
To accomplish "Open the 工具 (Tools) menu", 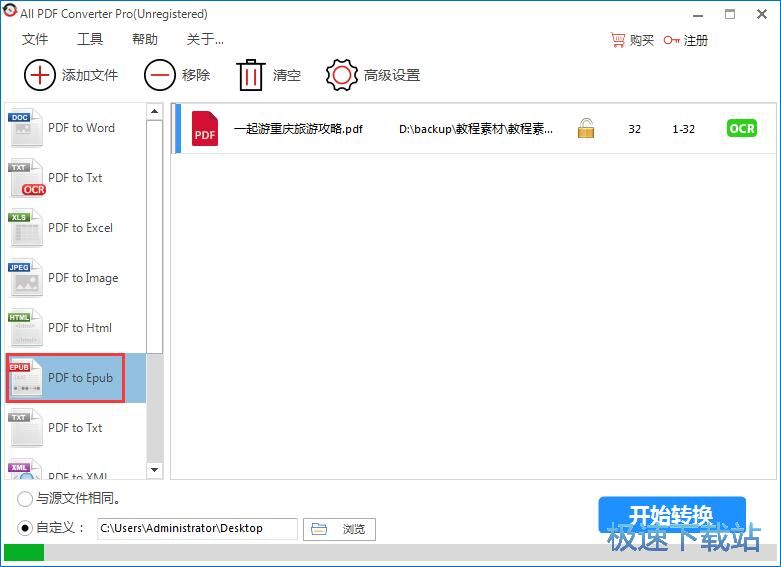I will [90, 39].
